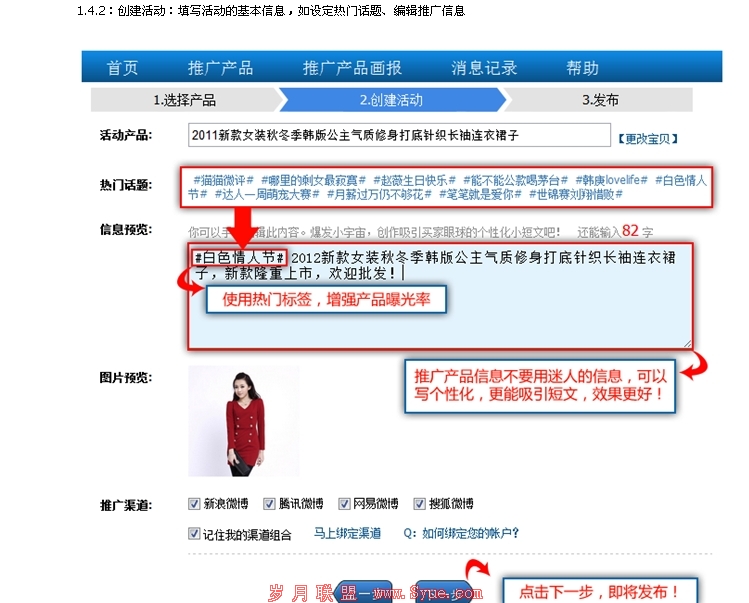The height and width of the screenshot is (603, 749).
Task: Open the 首页 menu item
Action: coord(122,68)
